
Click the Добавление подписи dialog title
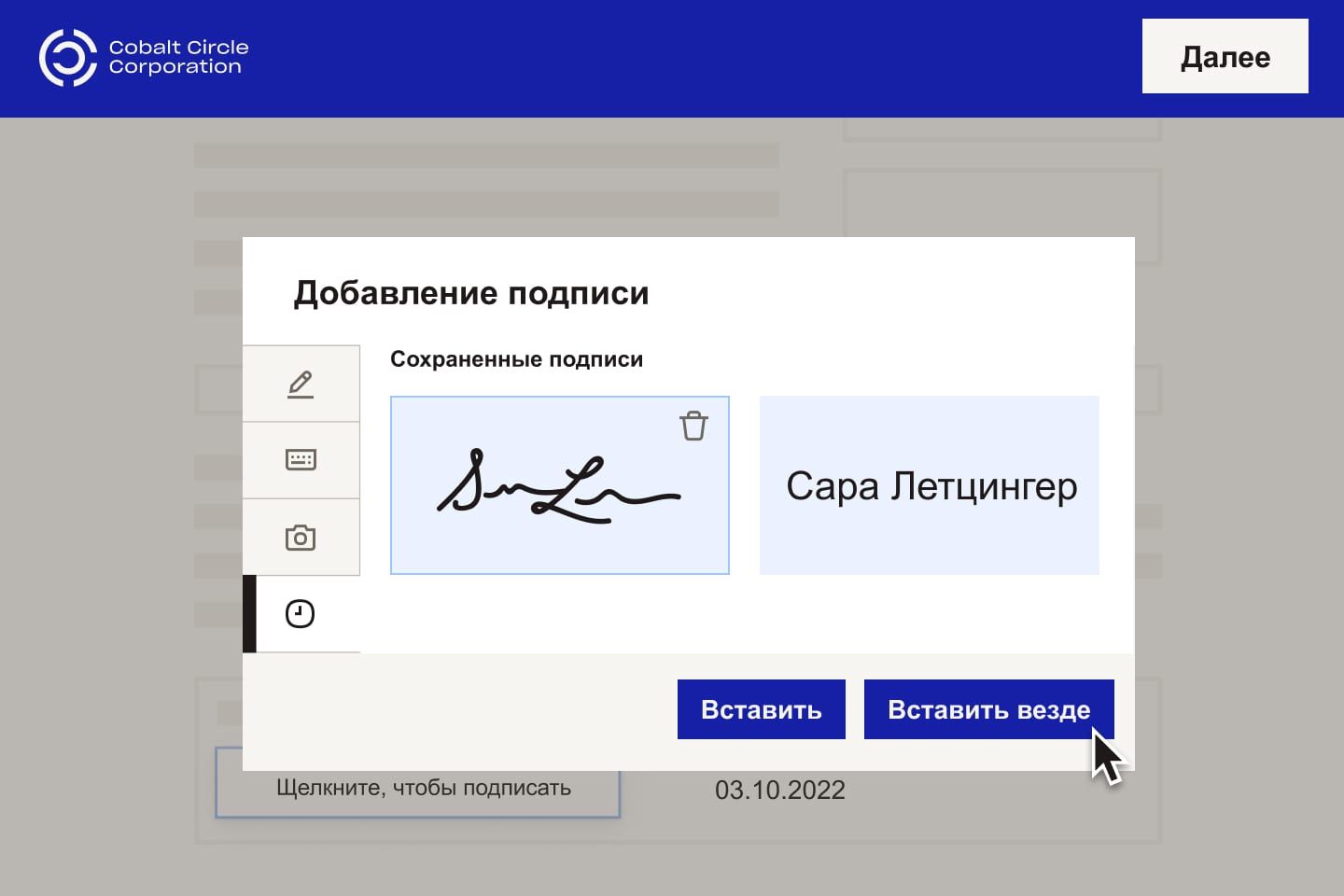point(471,293)
